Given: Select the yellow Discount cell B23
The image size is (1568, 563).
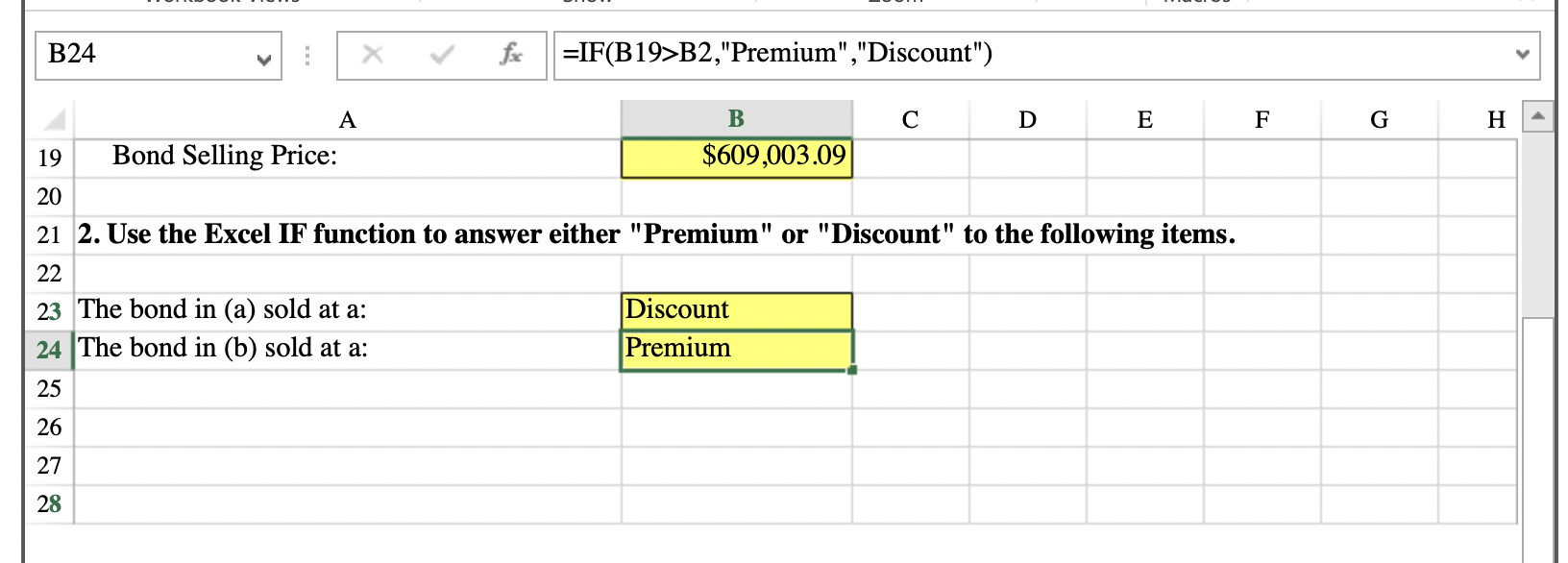Looking at the screenshot, I should pos(736,310).
